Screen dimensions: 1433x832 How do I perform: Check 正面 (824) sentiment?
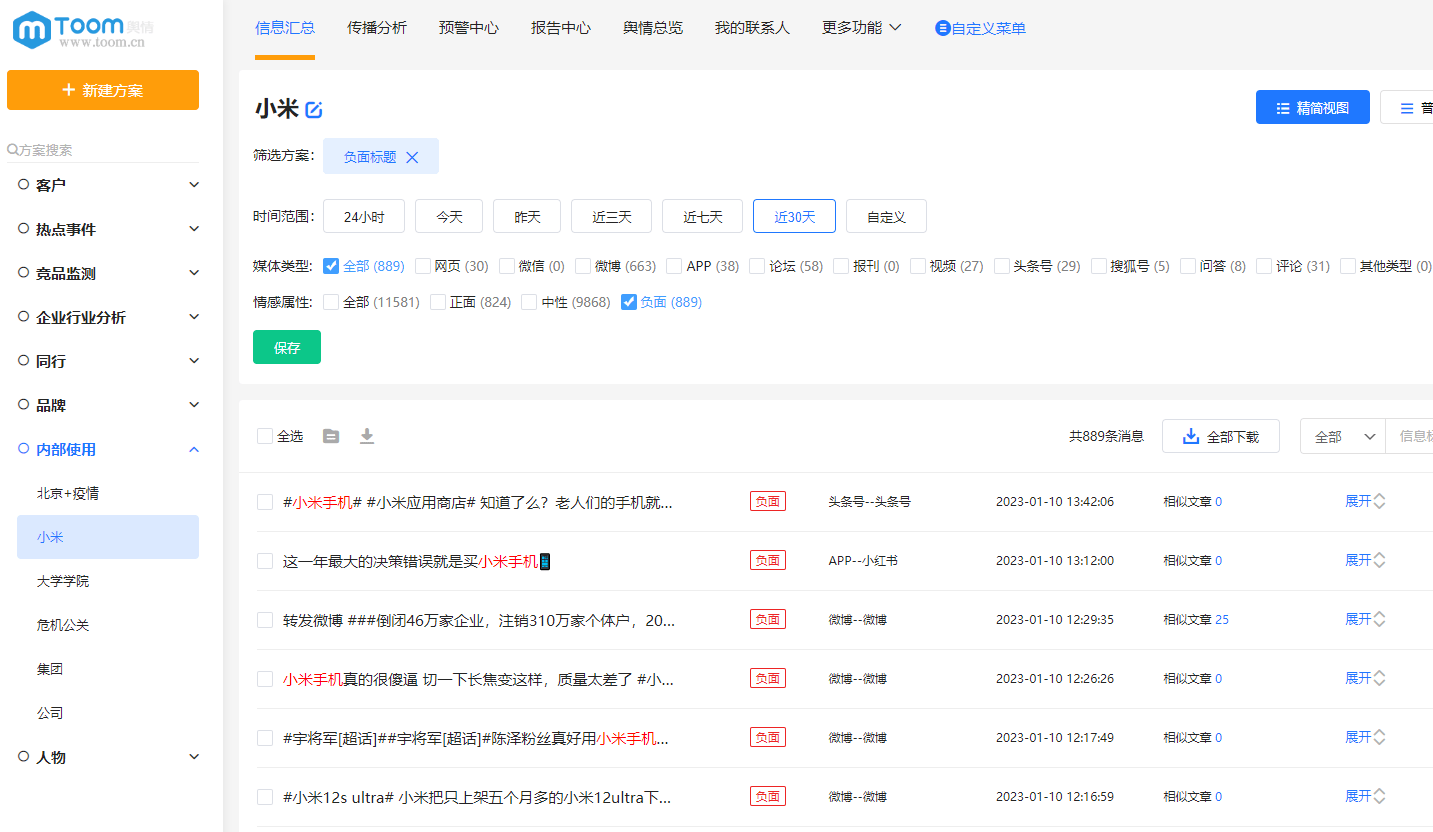[438, 302]
